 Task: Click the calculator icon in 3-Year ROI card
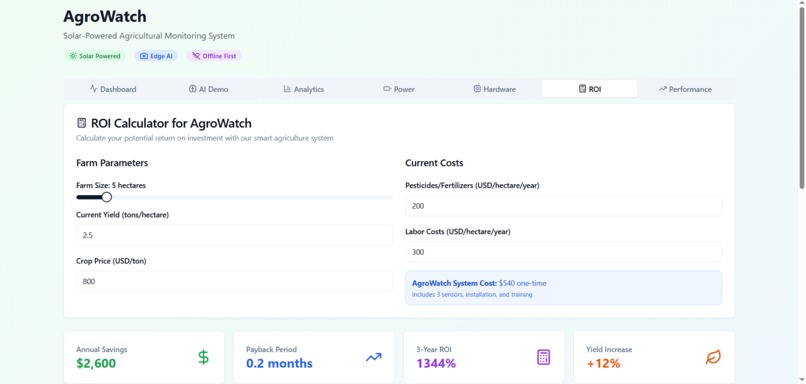[x=543, y=357]
